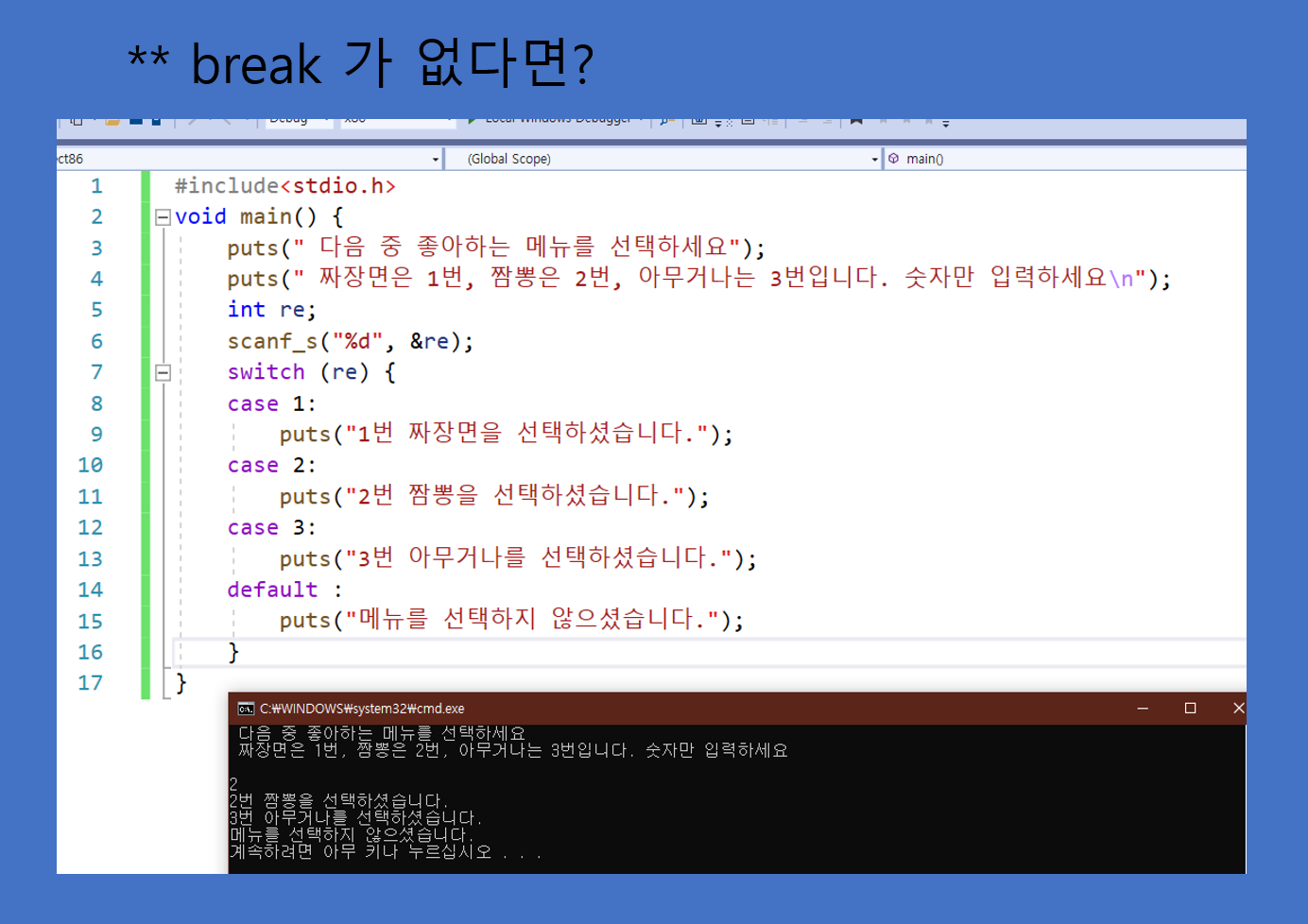The width and height of the screenshot is (1308, 924).
Task: Click the 'default :' label
Action: click(x=284, y=590)
